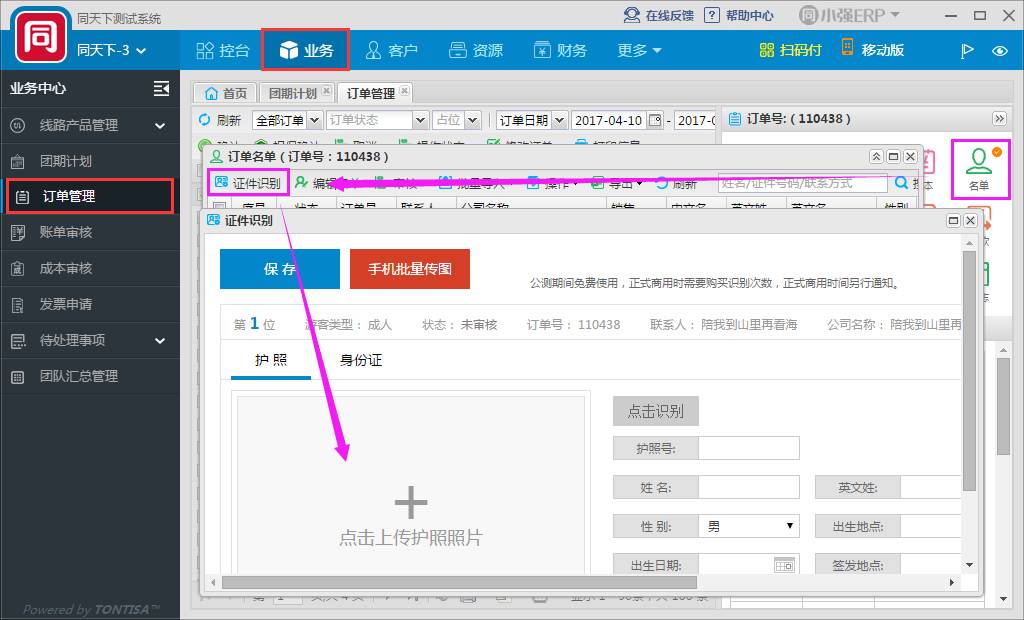Collapse the 业务中心 sidebar with menu icon
Viewport: 1024px width, 620px height.
click(x=161, y=88)
